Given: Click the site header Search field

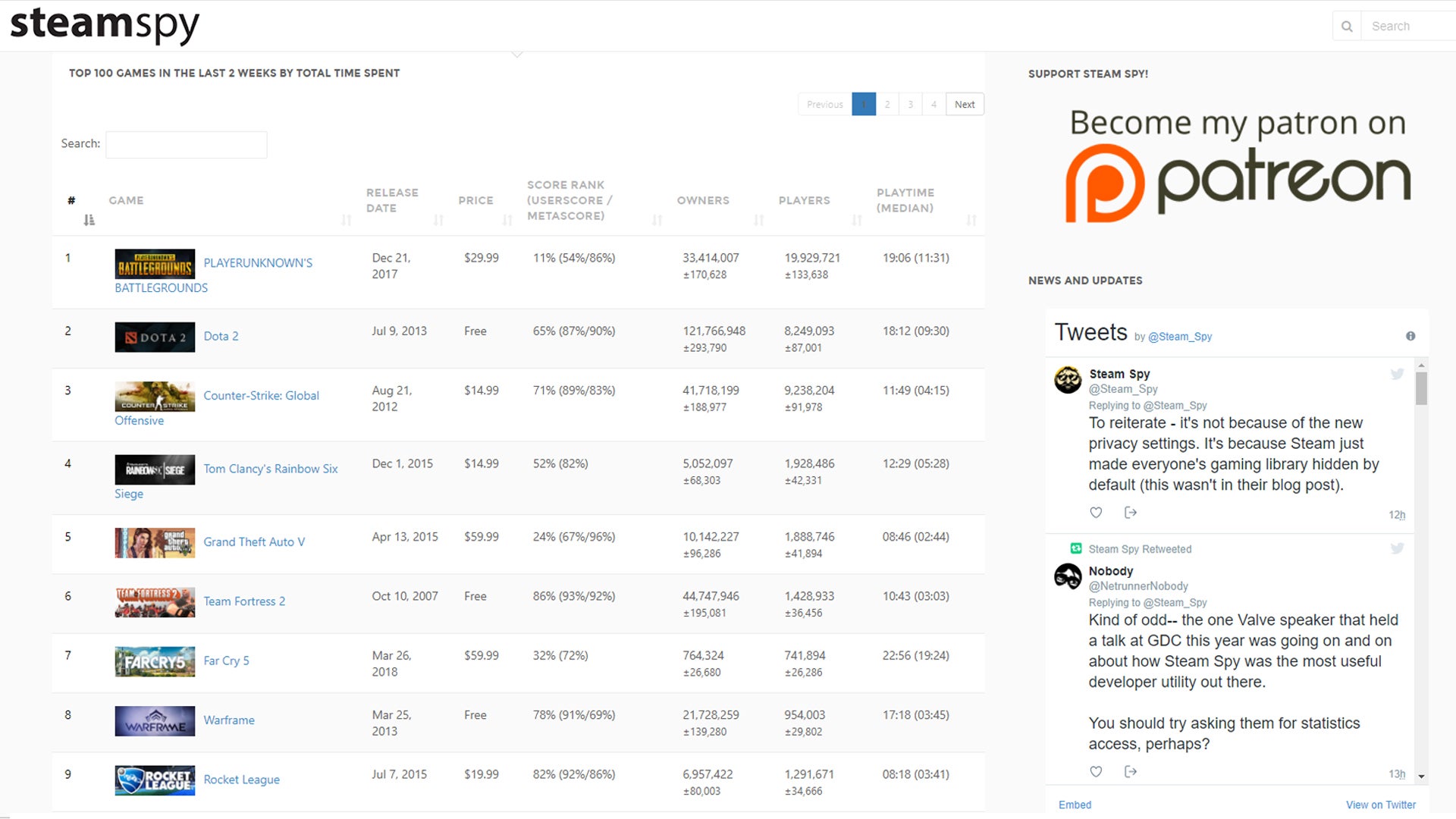Looking at the screenshot, I should point(1408,26).
